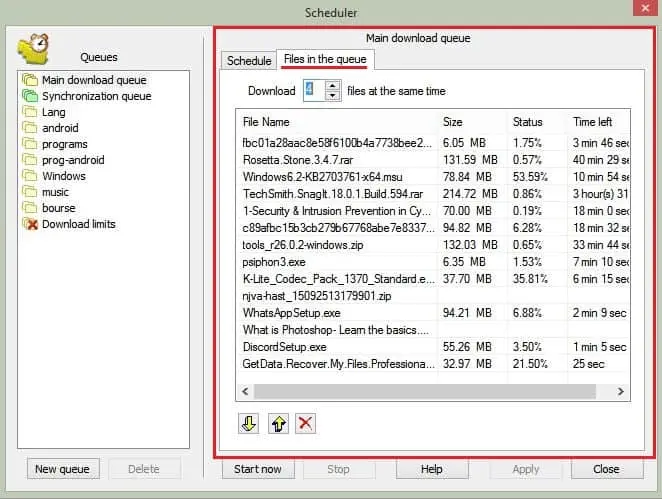Sort files by Status column header
Image resolution: width=662 pixels, height=499 pixels.
[x=536, y=122]
